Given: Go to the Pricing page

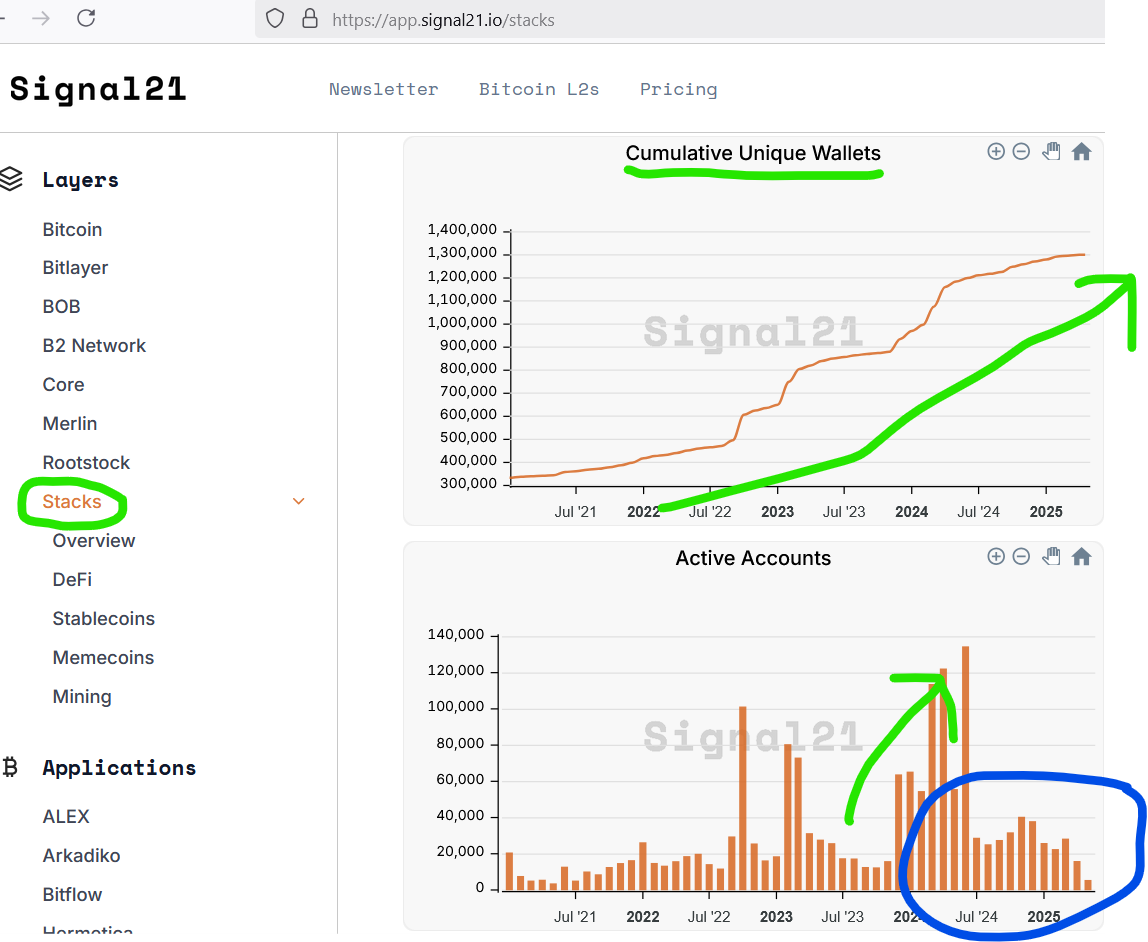Looking at the screenshot, I should point(679,89).
